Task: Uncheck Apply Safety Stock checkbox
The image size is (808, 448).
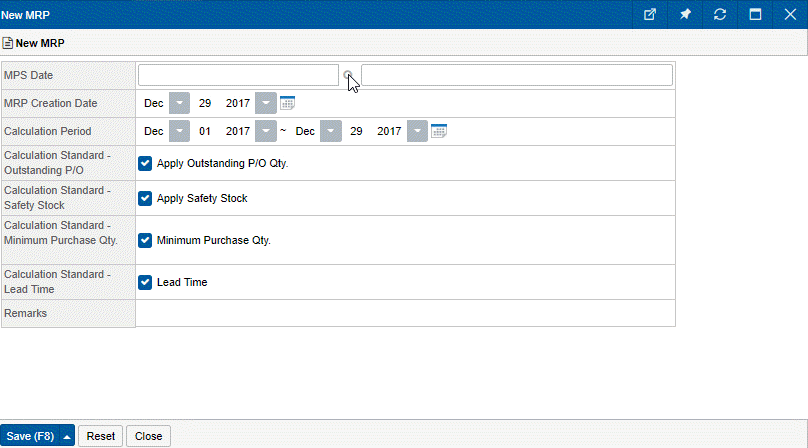Action: click(145, 198)
